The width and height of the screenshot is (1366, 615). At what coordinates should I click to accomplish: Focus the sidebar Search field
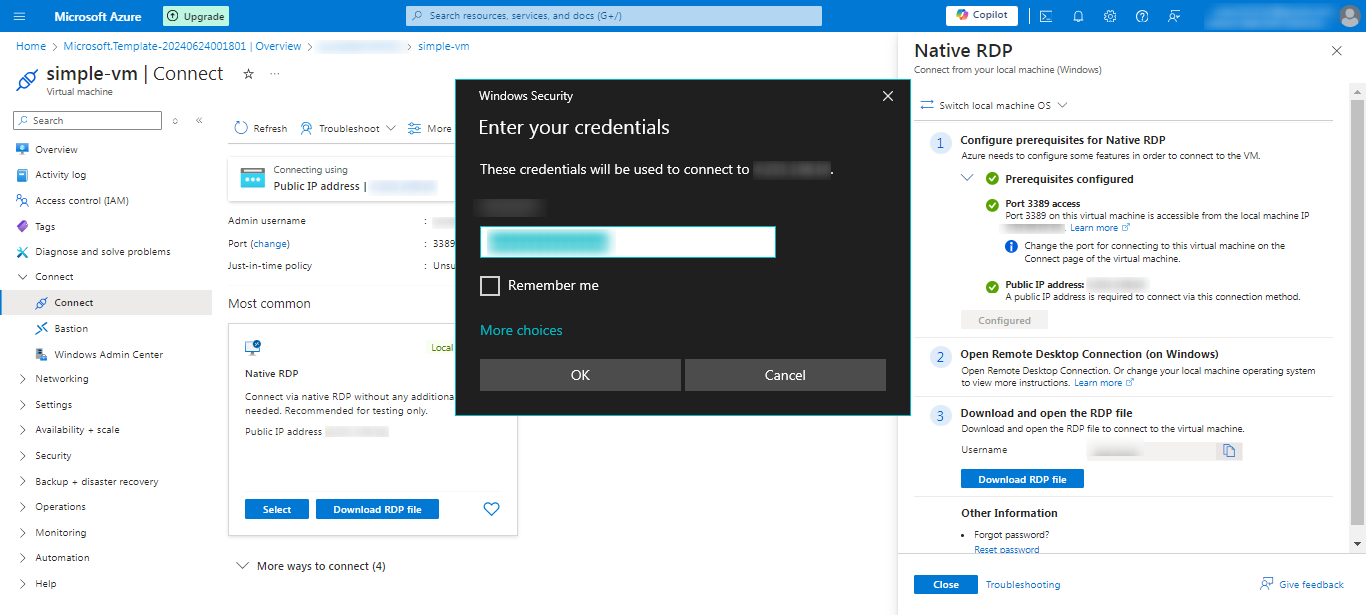click(x=87, y=120)
